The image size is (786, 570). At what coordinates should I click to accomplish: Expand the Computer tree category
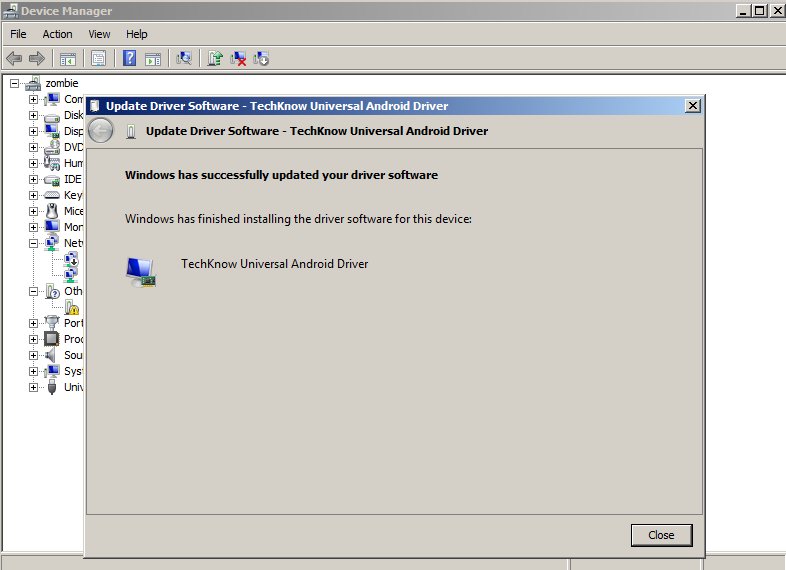[x=33, y=99]
